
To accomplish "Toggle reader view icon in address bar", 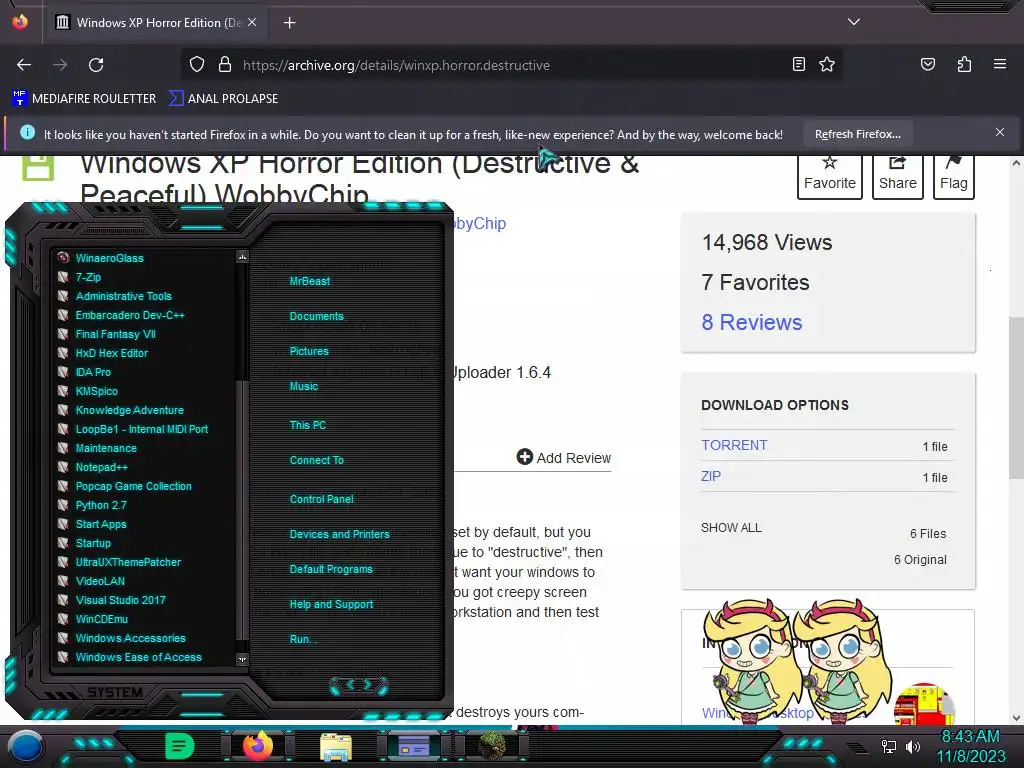I will (798, 64).
